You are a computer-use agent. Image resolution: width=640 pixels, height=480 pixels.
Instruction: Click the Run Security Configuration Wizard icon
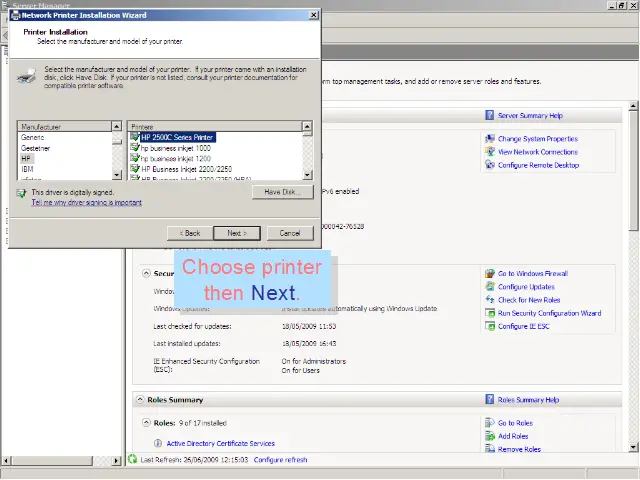tap(490, 313)
